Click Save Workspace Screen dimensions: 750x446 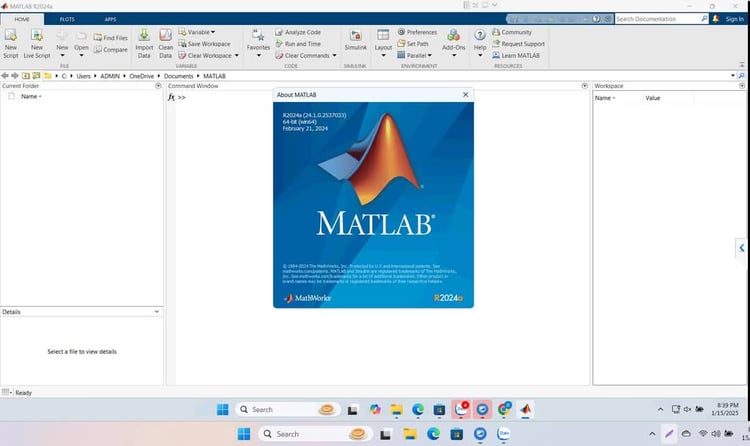click(204, 44)
